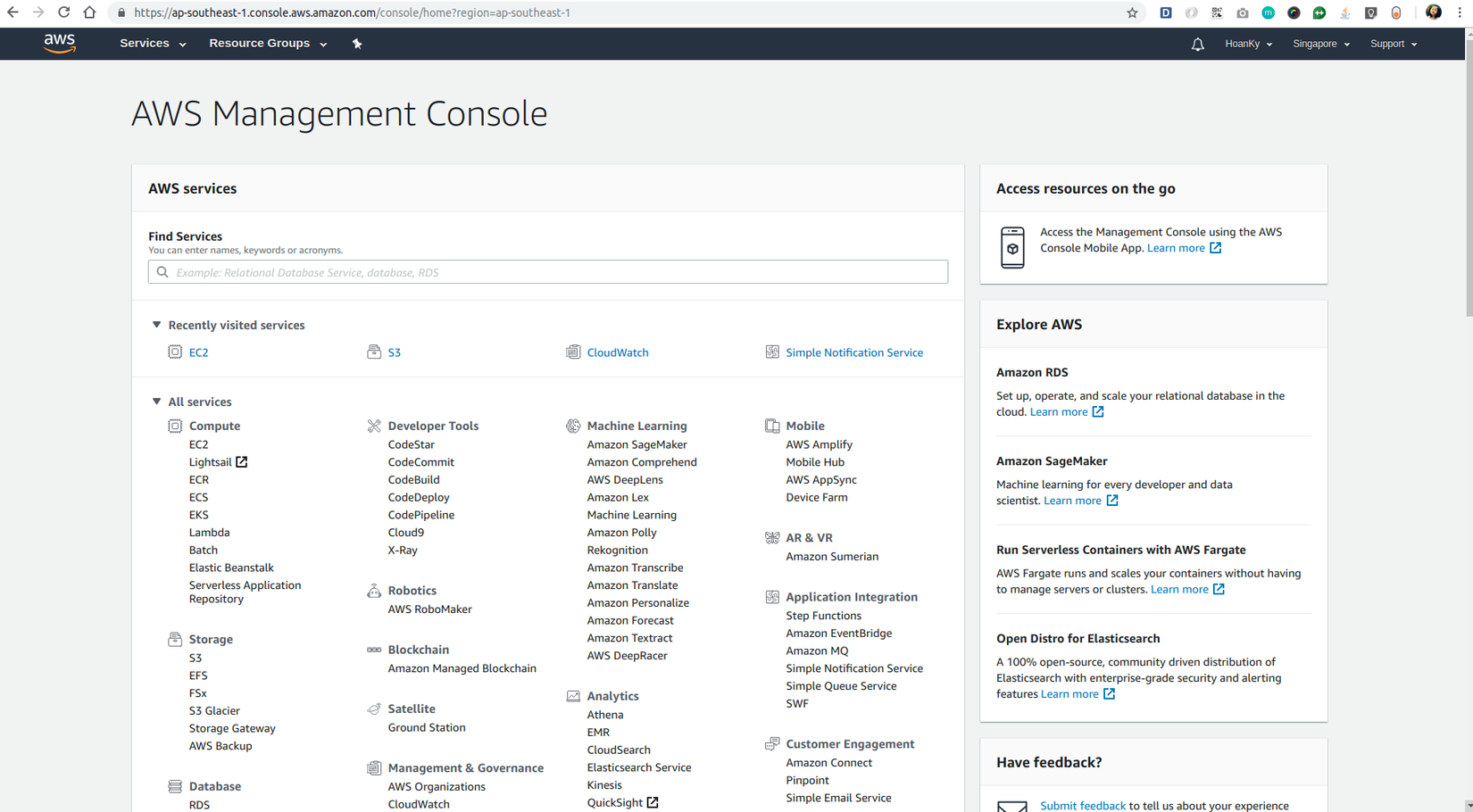This screenshot has height=812, width=1473.
Task: Click the pushpin shortcut icon in navbar
Action: coord(357,44)
